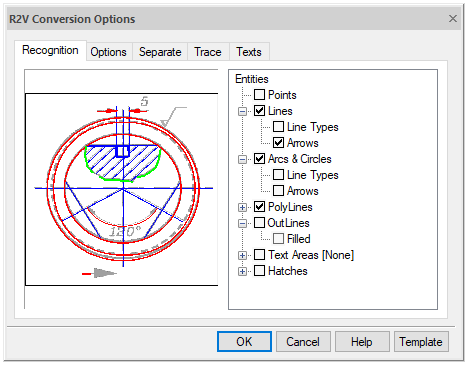Select the Recognition tab
The image size is (467, 365).
(x=50, y=50)
